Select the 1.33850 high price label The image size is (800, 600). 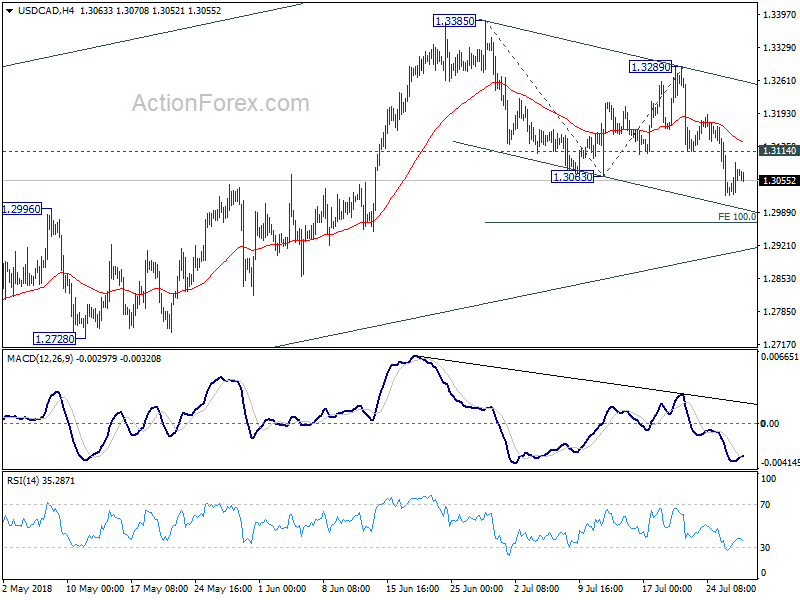454,21
